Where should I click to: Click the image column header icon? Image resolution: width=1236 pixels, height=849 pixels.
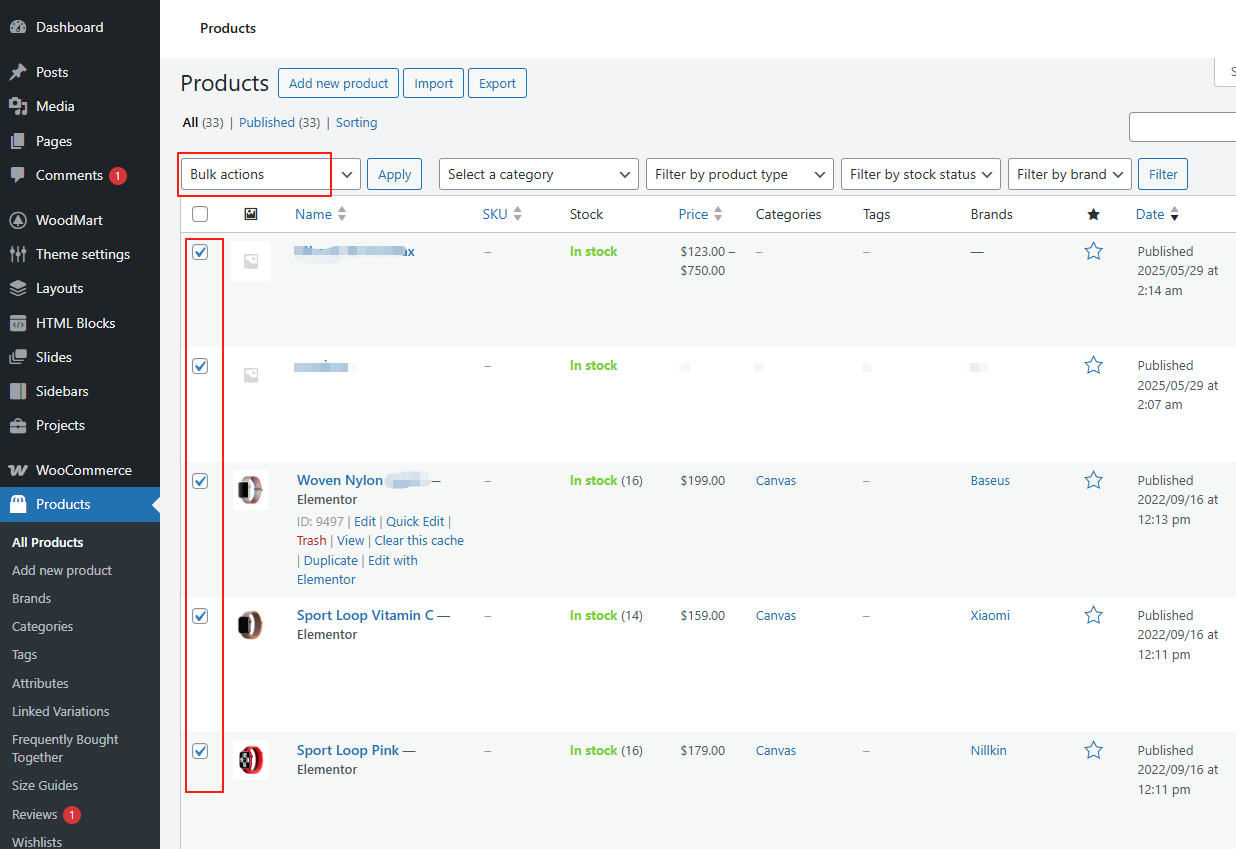(x=251, y=214)
